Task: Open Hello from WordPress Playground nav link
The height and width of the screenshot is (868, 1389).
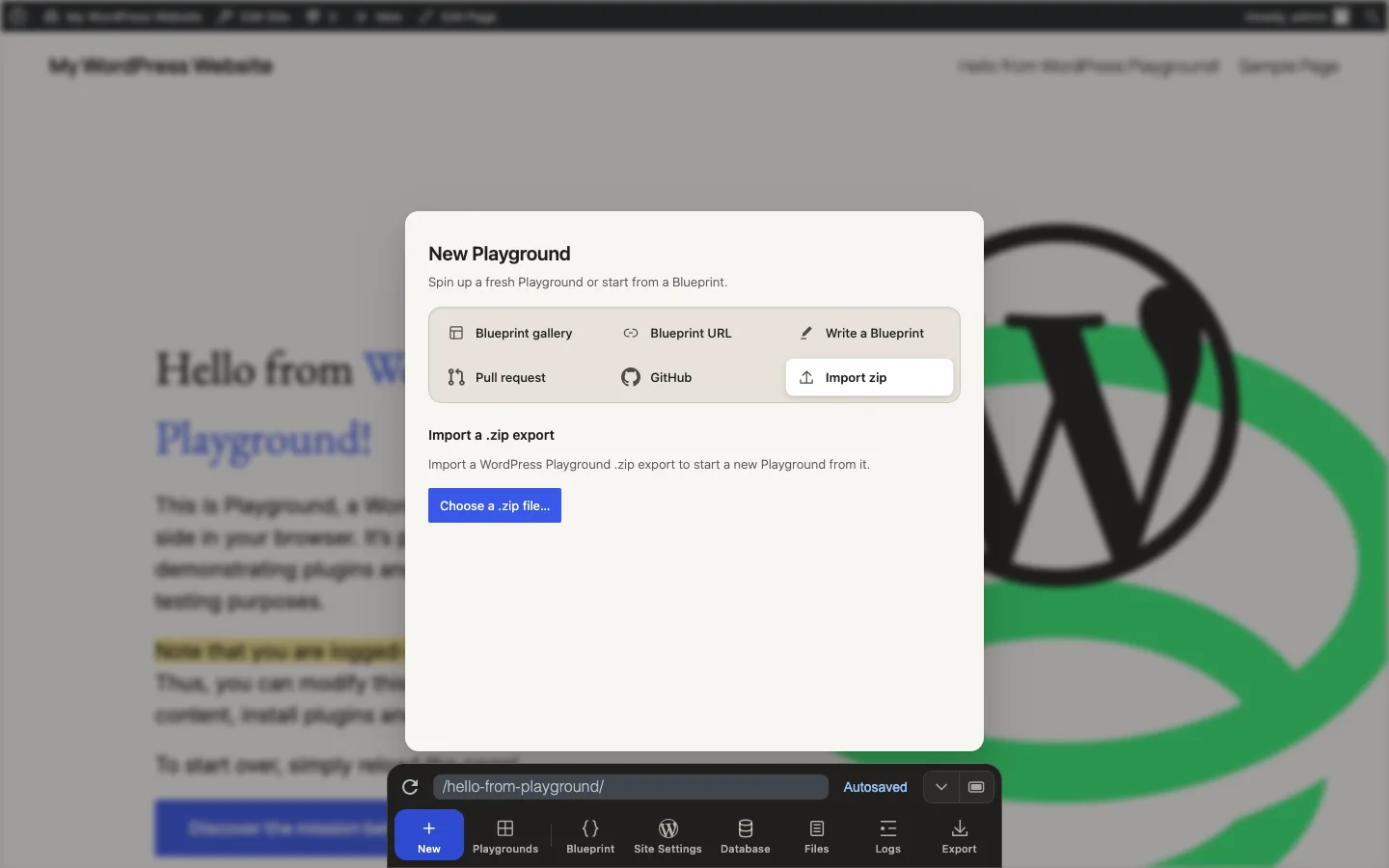Action: (1089, 67)
